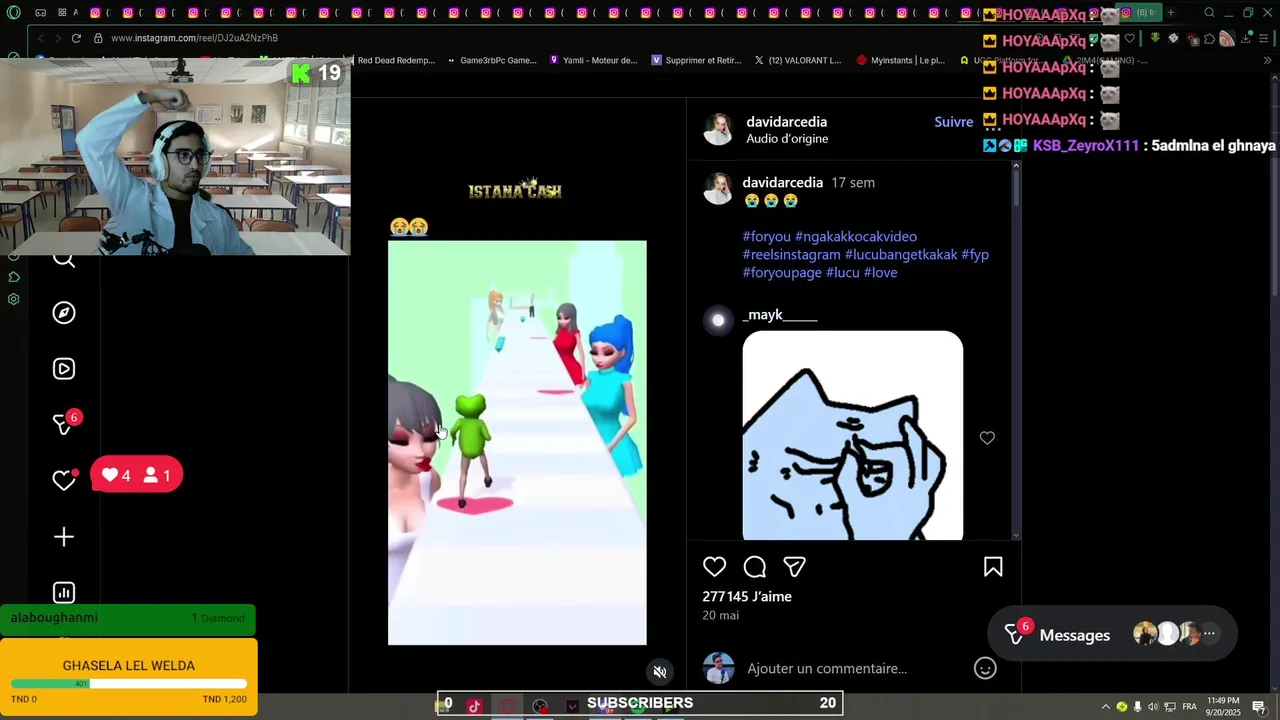Click the 20 mai post date
The image size is (1280, 720).
720,616
